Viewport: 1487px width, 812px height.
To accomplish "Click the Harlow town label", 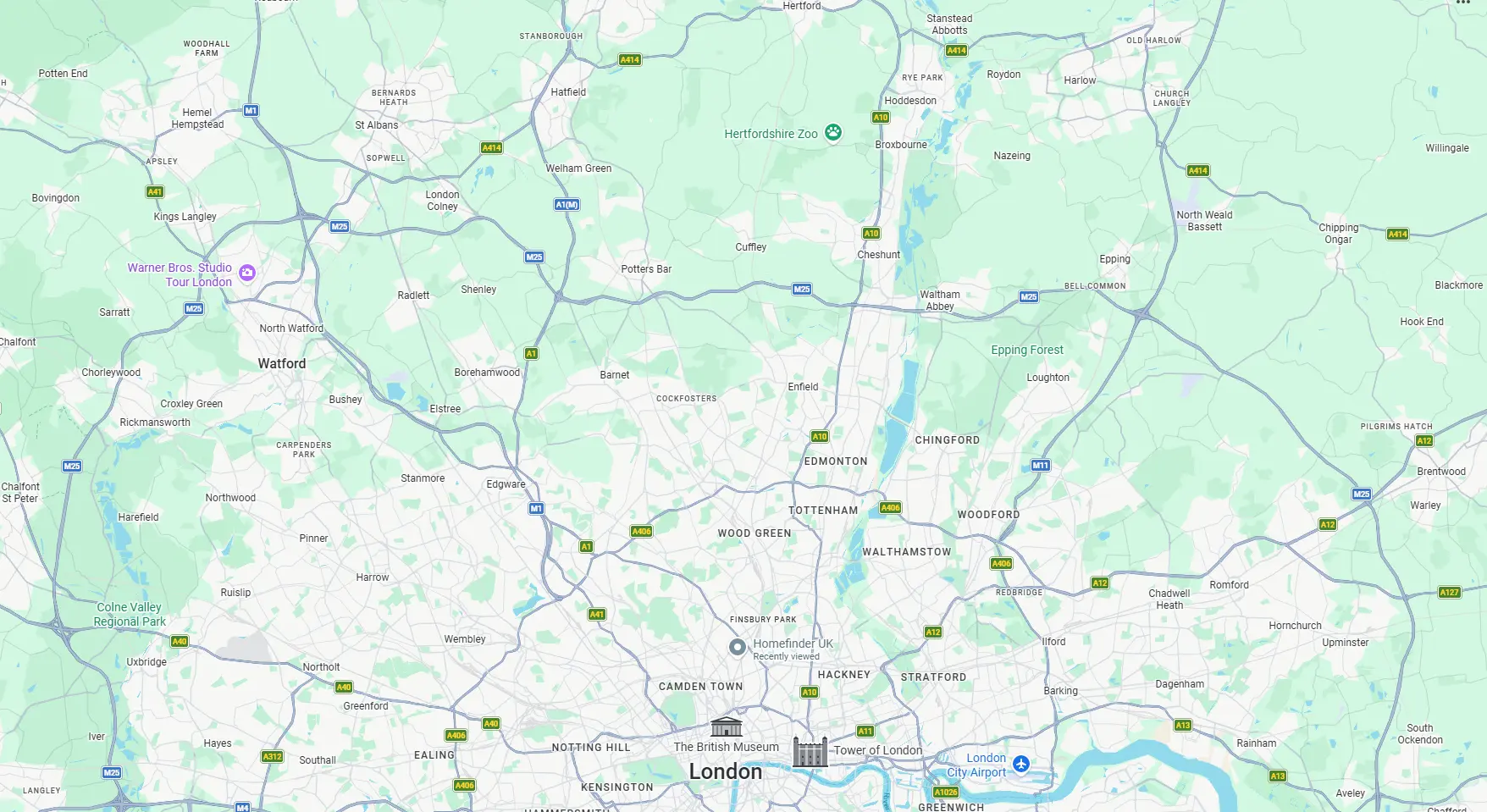I will pos(1080,80).
